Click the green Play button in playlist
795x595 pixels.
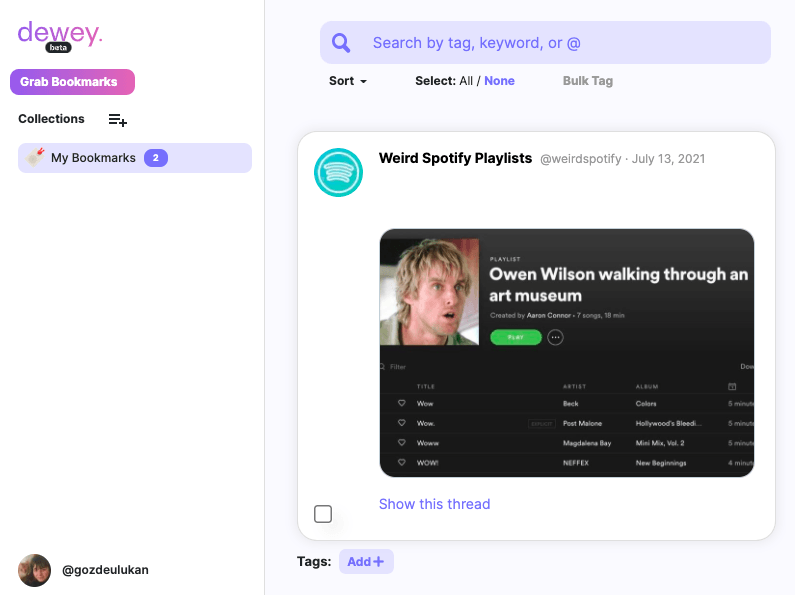[516, 337]
